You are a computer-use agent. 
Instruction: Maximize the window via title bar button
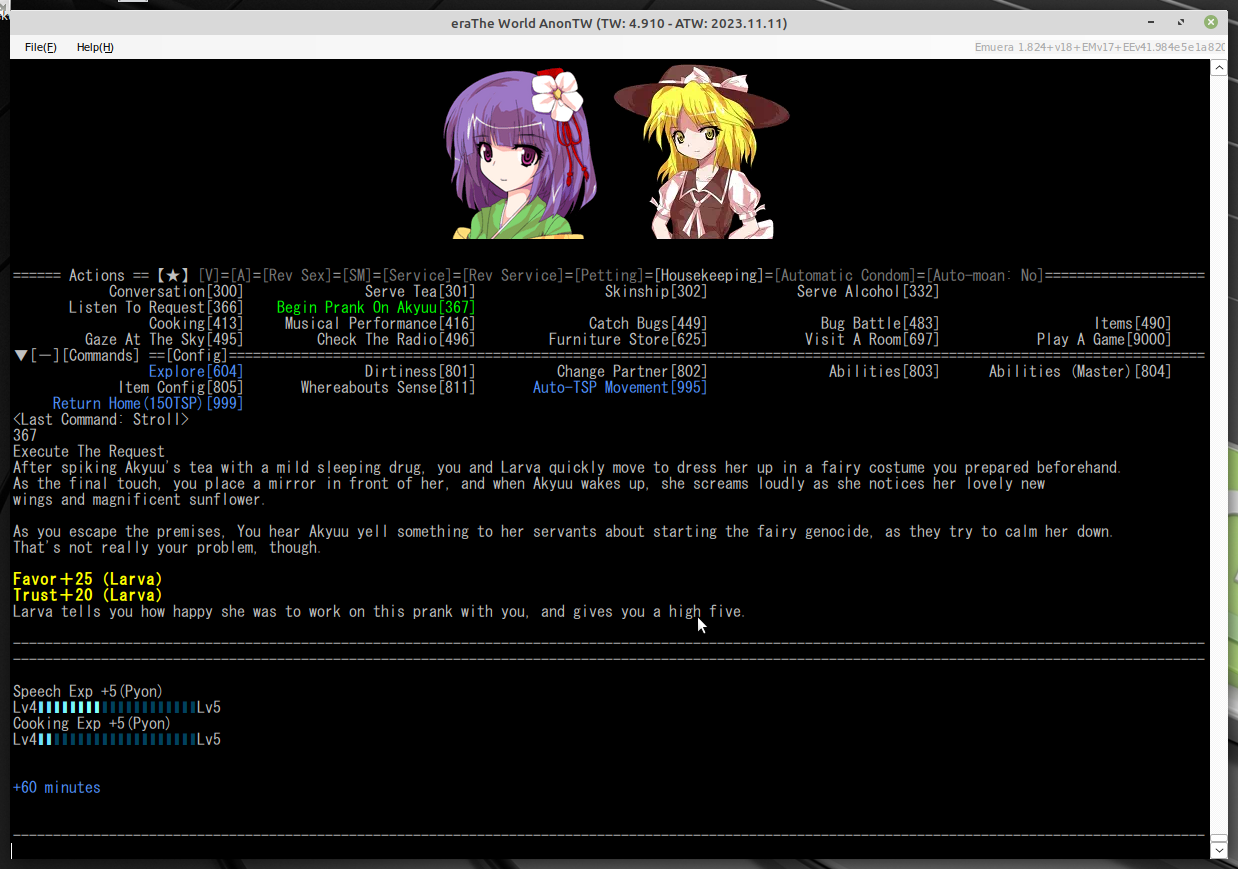click(x=1181, y=22)
